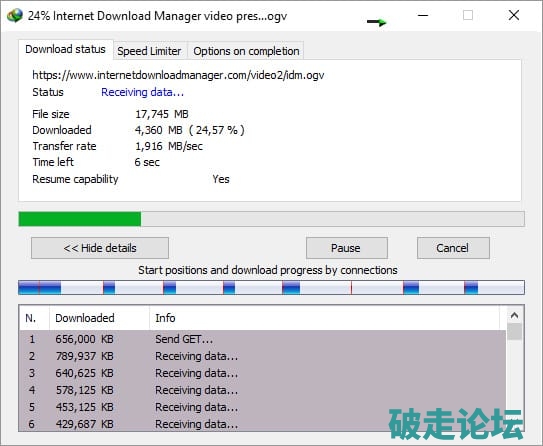Collapse details with Hide details button

click(x=100, y=248)
